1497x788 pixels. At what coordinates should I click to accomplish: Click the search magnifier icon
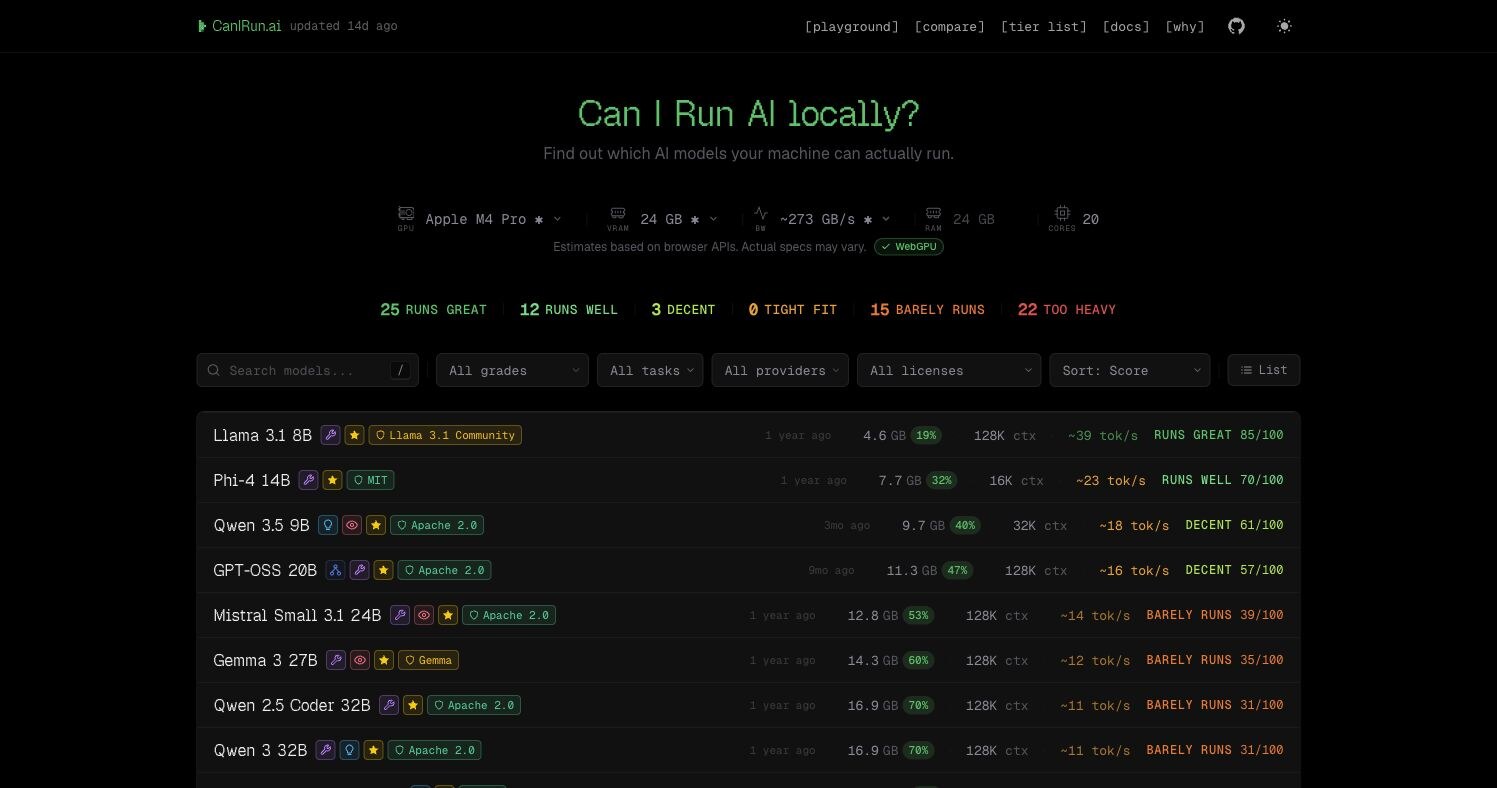point(214,370)
